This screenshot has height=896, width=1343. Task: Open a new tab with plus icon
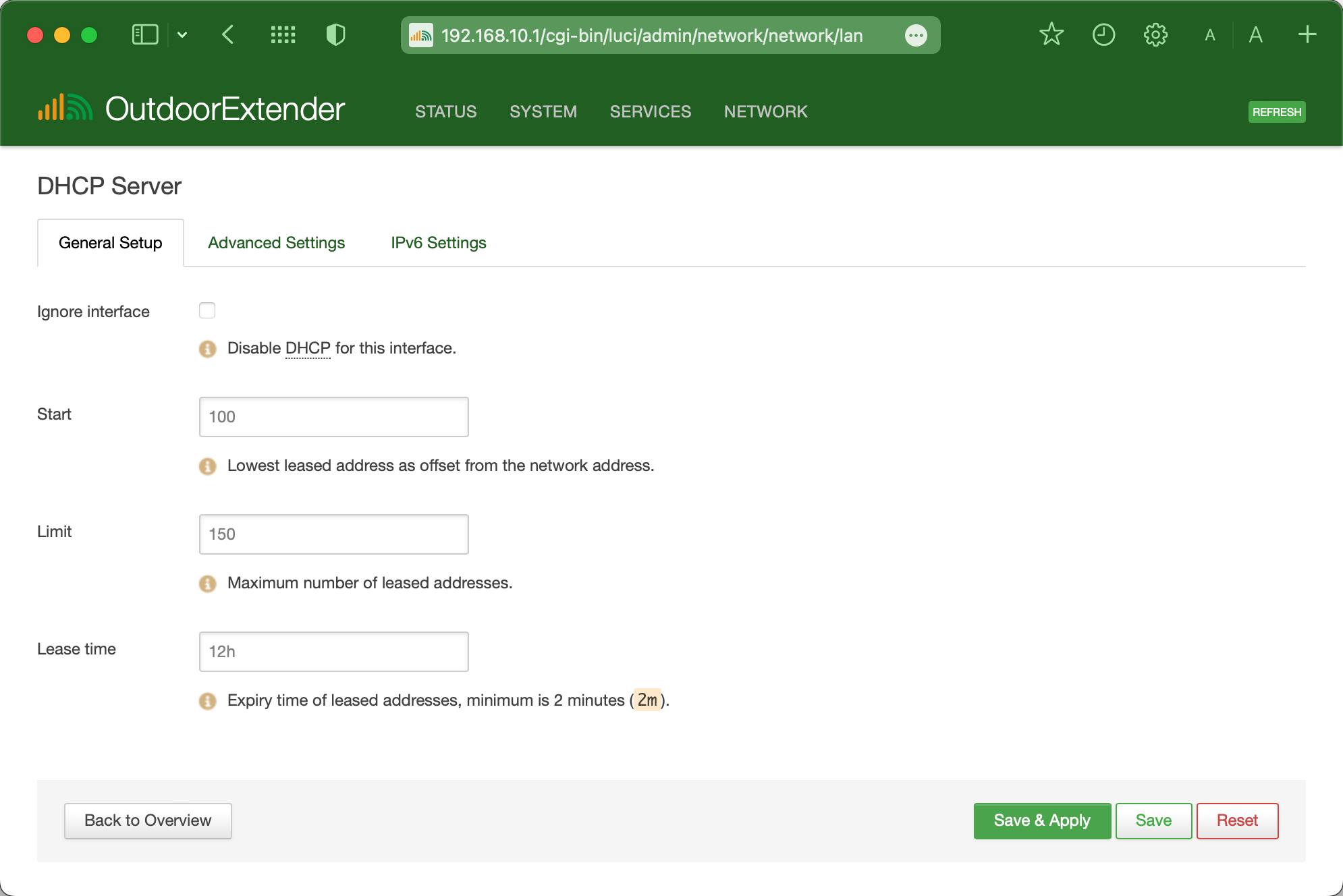click(1307, 34)
